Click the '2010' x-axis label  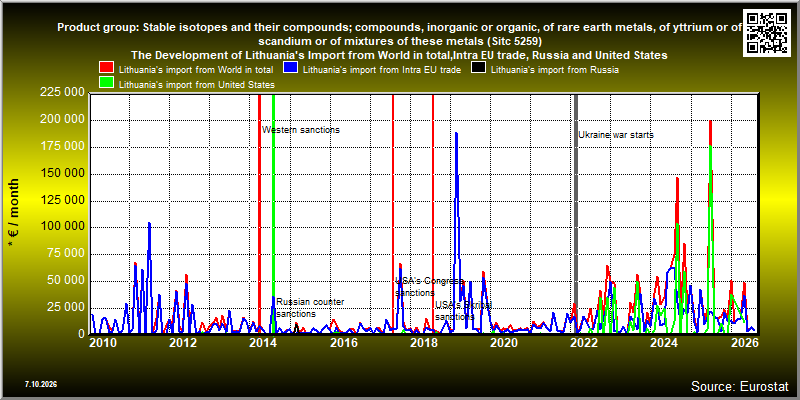click(x=103, y=342)
